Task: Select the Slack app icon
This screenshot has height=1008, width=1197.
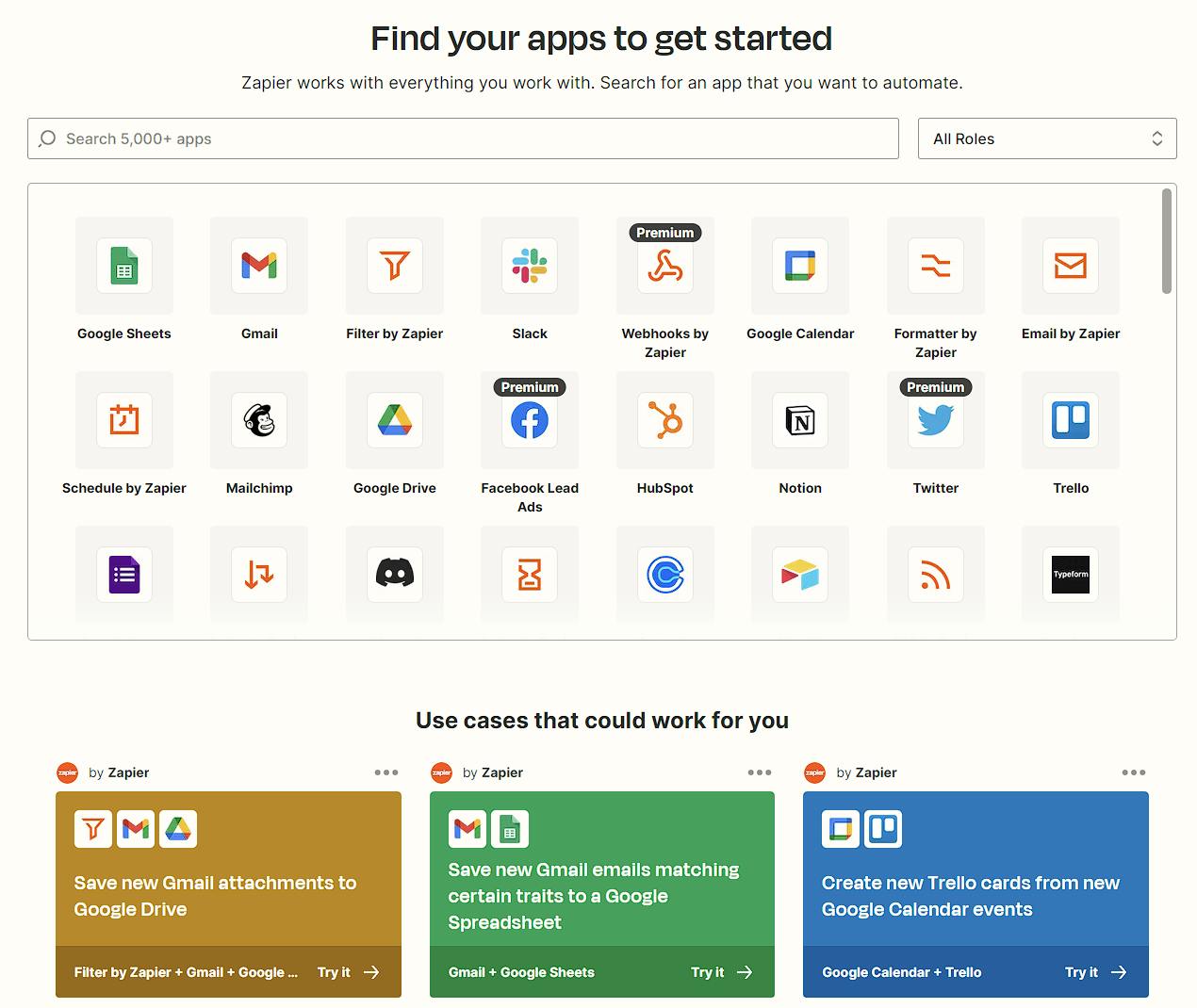Action: click(x=530, y=266)
